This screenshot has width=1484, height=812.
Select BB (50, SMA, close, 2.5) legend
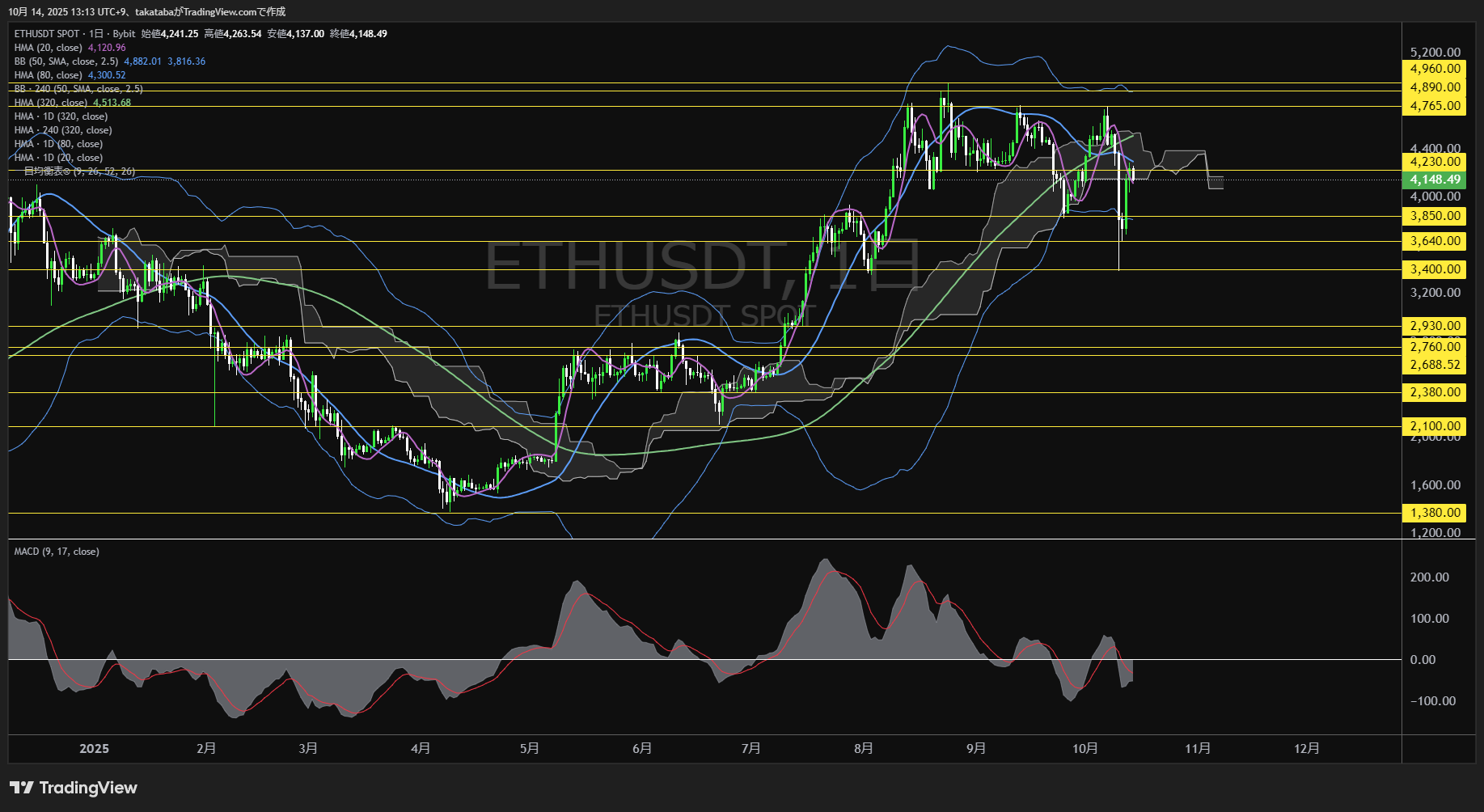click(66, 61)
